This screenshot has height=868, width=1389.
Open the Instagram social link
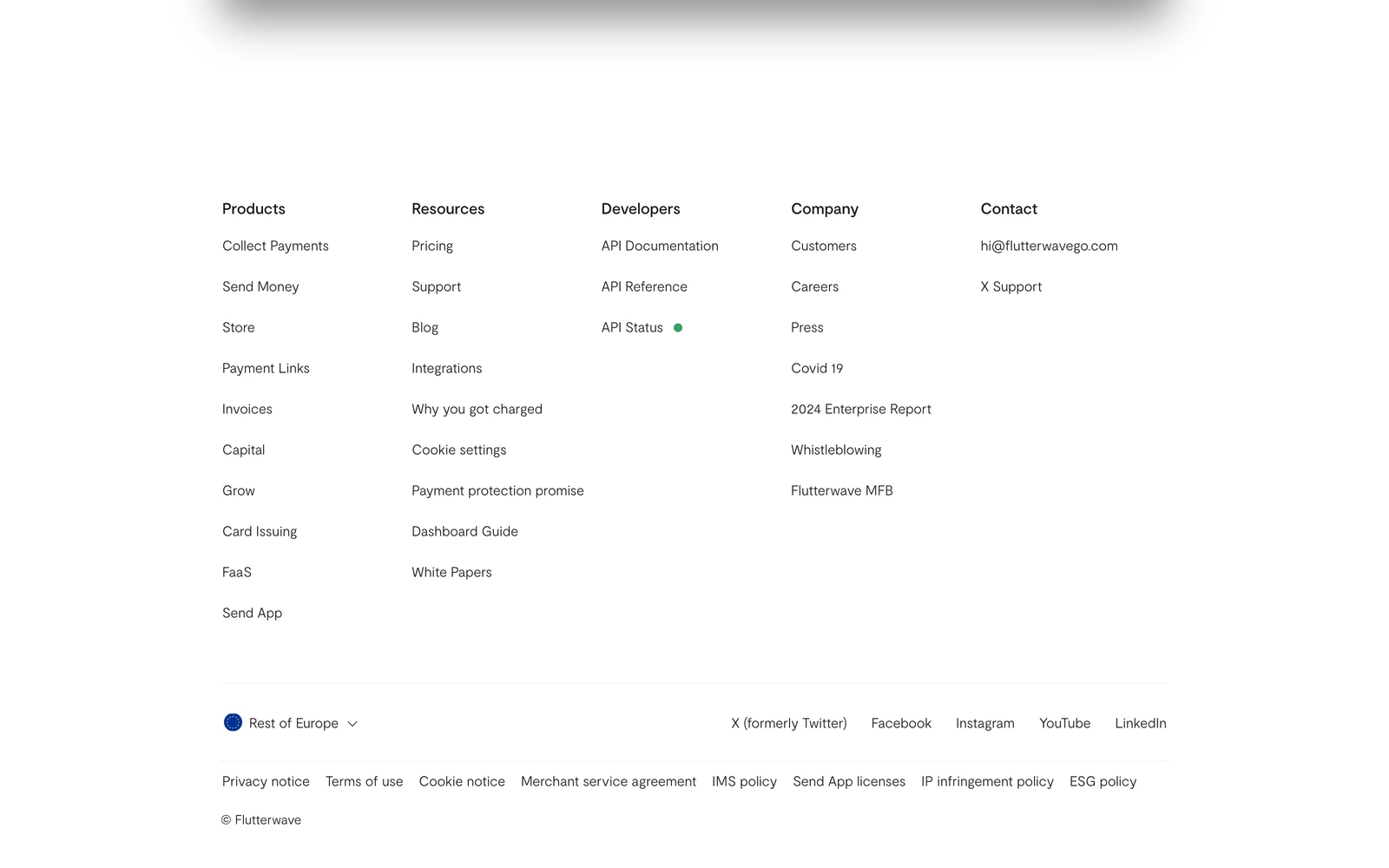pyautogui.click(x=985, y=723)
